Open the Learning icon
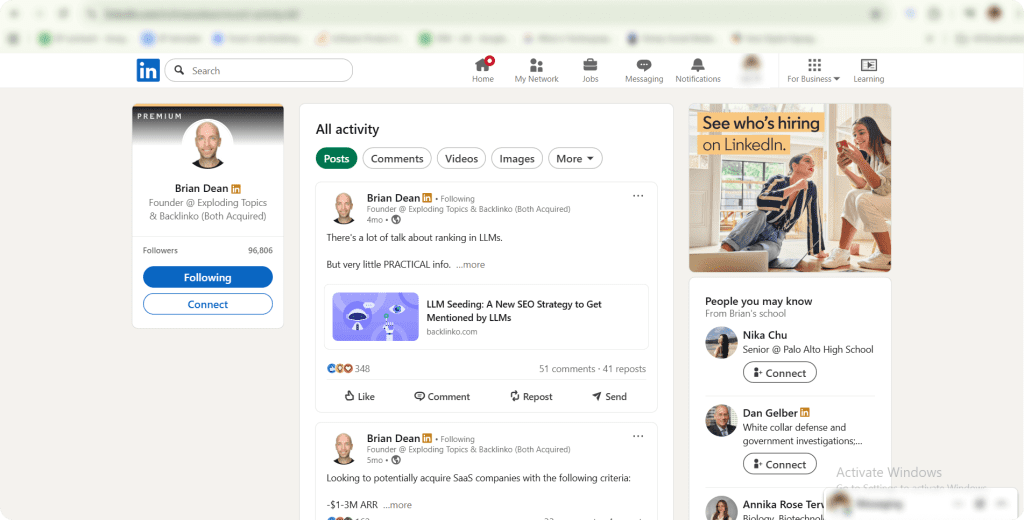Screen dimensions: 1024x520 tap(869, 71)
